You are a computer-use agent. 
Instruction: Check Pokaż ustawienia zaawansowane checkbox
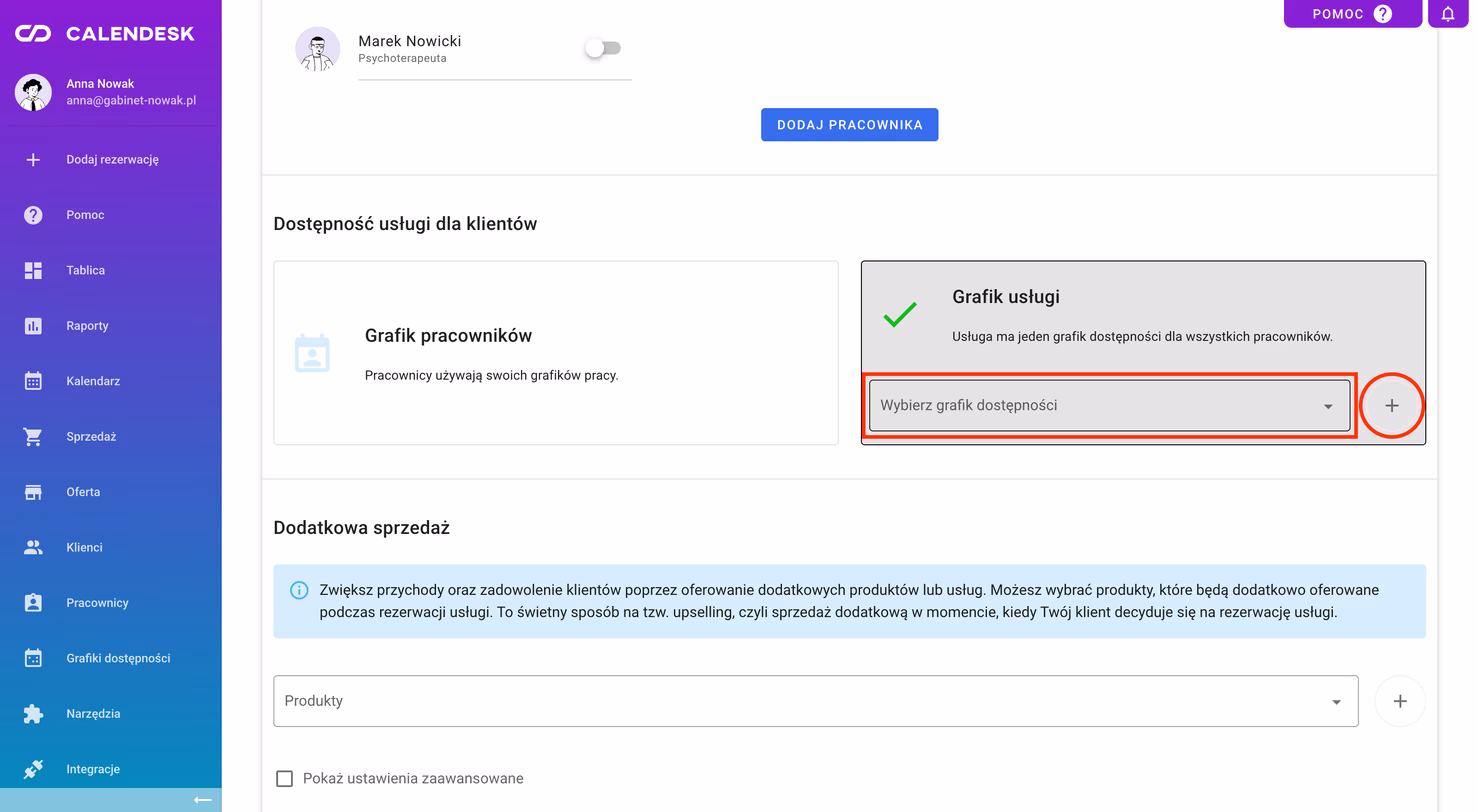pyautogui.click(x=284, y=778)
